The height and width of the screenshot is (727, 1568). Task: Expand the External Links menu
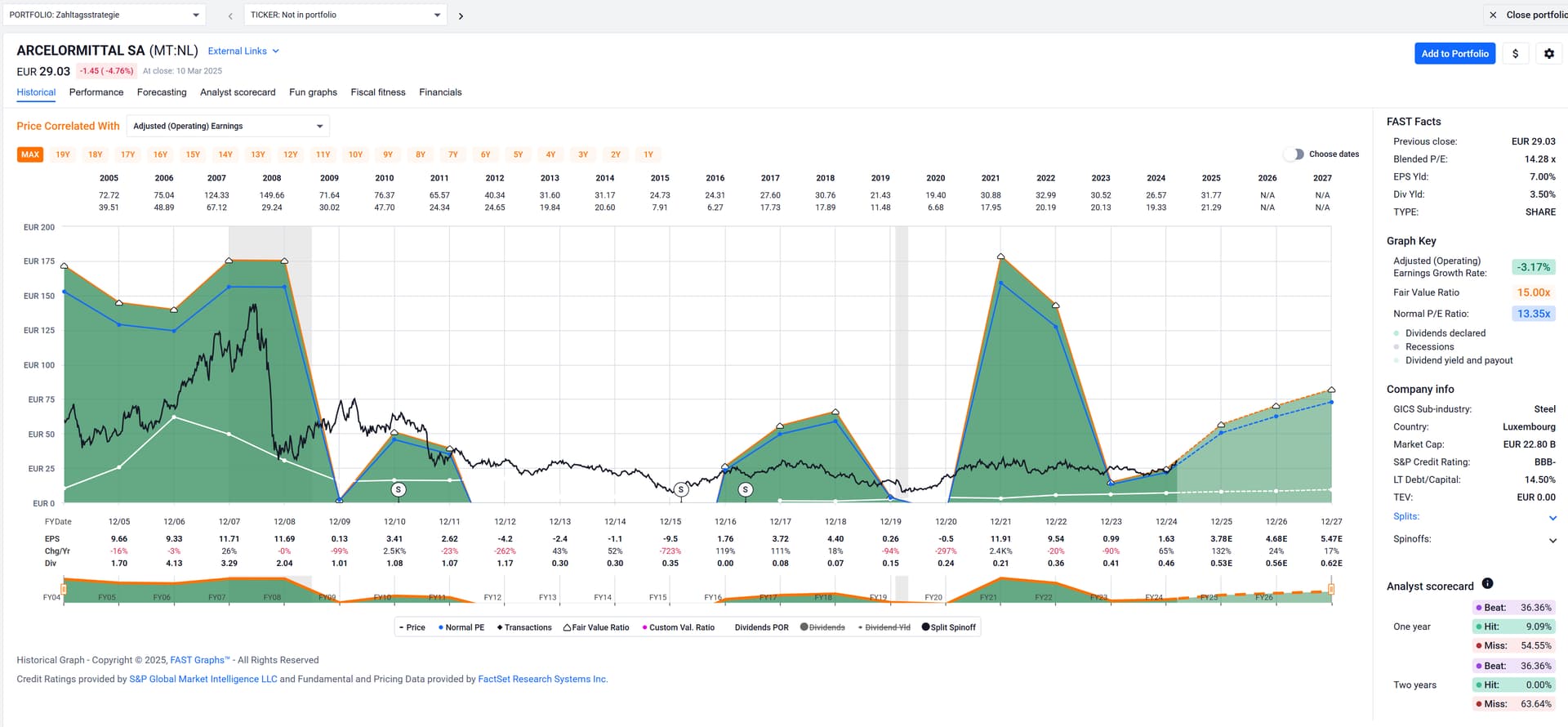[x=243, y=51]
